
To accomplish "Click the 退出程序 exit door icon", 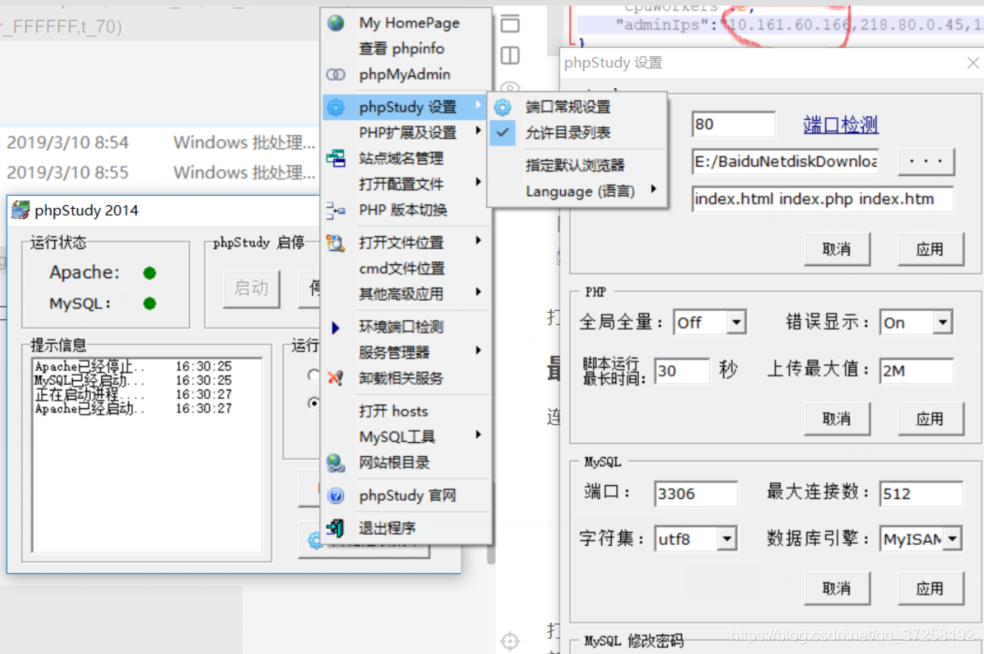I will (x=336, y=528).
